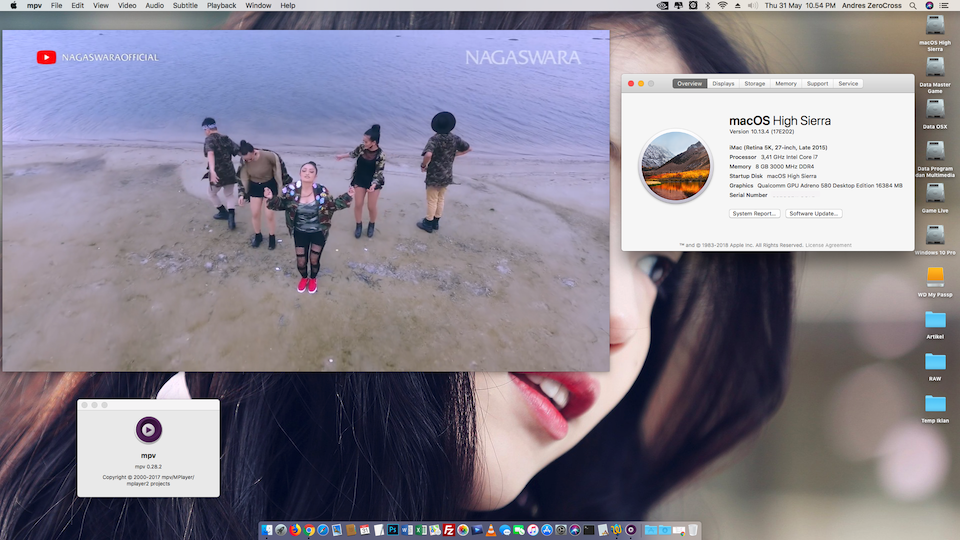Launch Launchpad rocket icon in dock

coord(281,530)
